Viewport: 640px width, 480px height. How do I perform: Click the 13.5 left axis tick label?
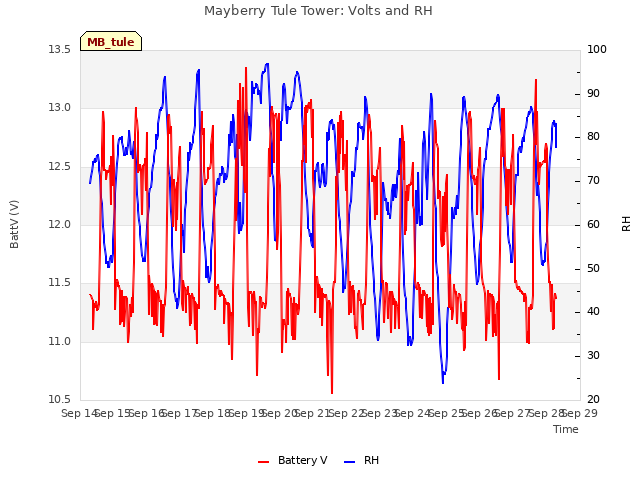pyautogui.click(x=60, y=49)
